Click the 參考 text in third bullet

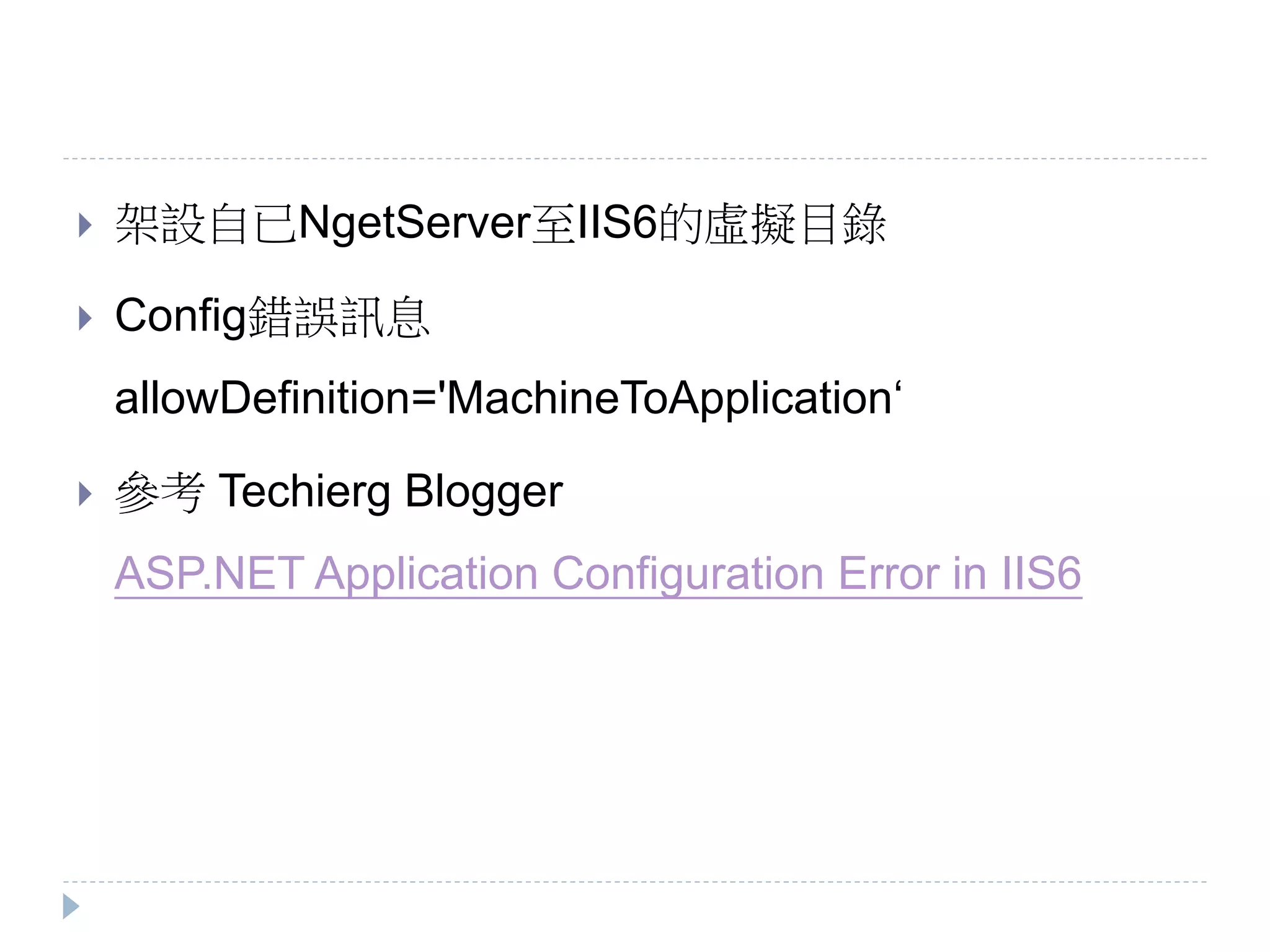[160, 492]
